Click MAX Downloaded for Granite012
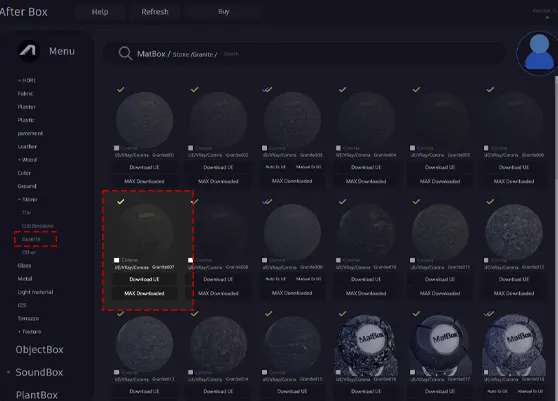 coord(514,294)
